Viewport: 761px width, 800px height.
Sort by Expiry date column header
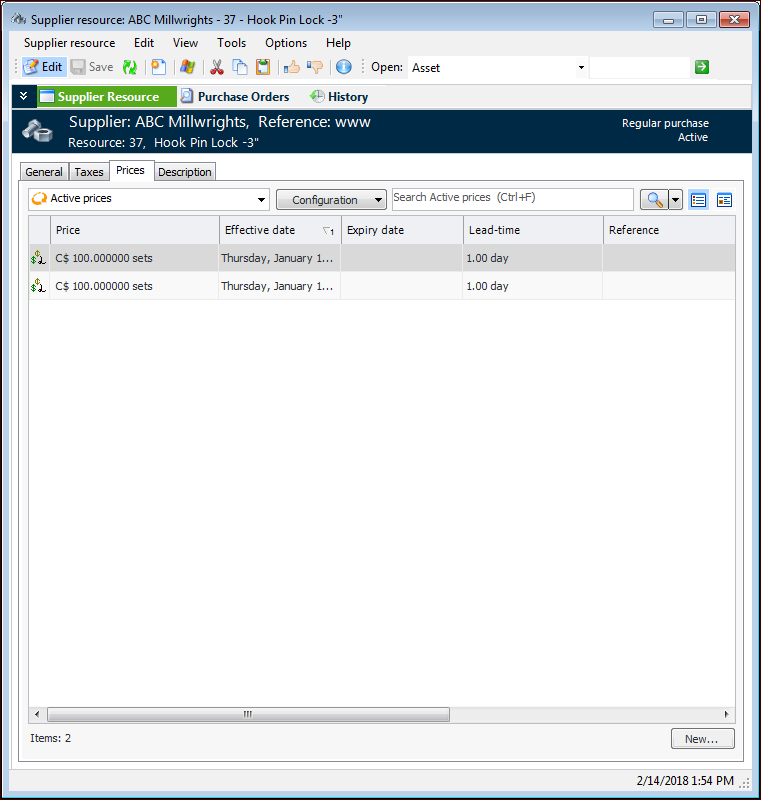tap(402, 230)
